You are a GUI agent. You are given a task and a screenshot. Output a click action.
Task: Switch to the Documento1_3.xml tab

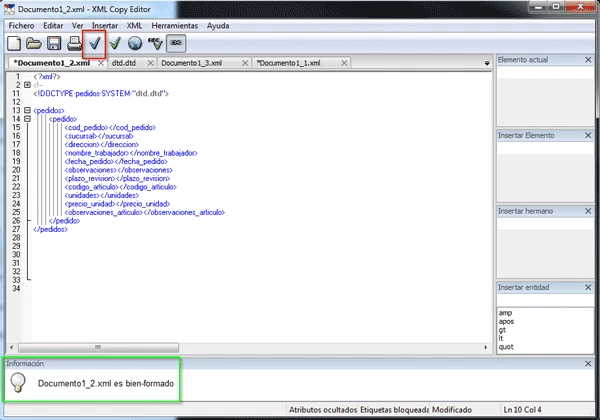tap(190, 62)
